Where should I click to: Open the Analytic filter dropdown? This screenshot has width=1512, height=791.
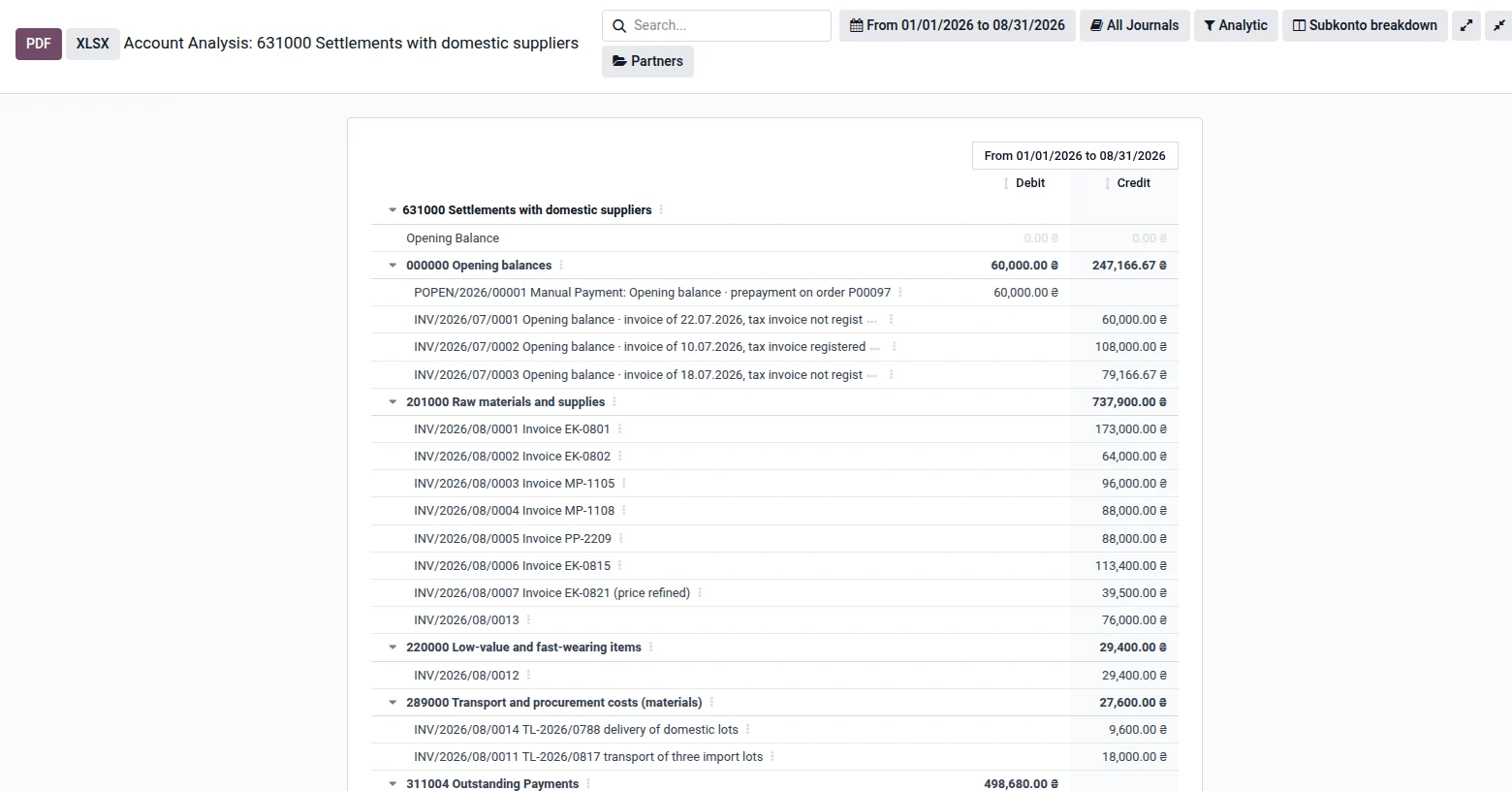coord(1236,25)
